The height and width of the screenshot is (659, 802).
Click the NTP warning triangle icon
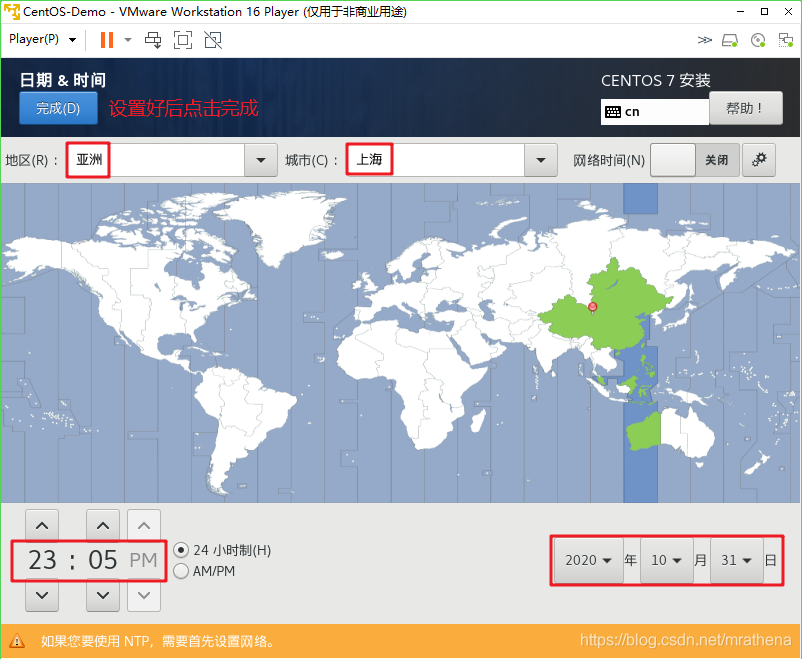click(x=17, y=641)
